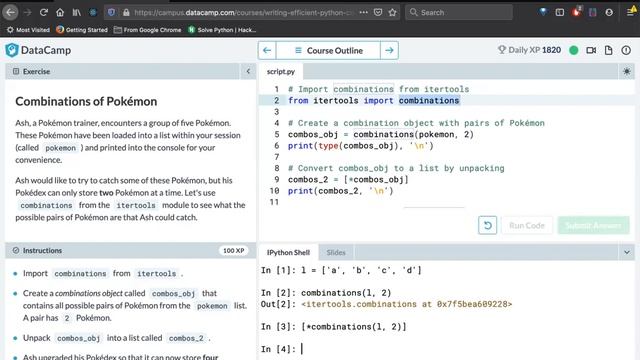This screenshot has height=360, width=640.
Task: Open the browser home page
Action: 60,12
